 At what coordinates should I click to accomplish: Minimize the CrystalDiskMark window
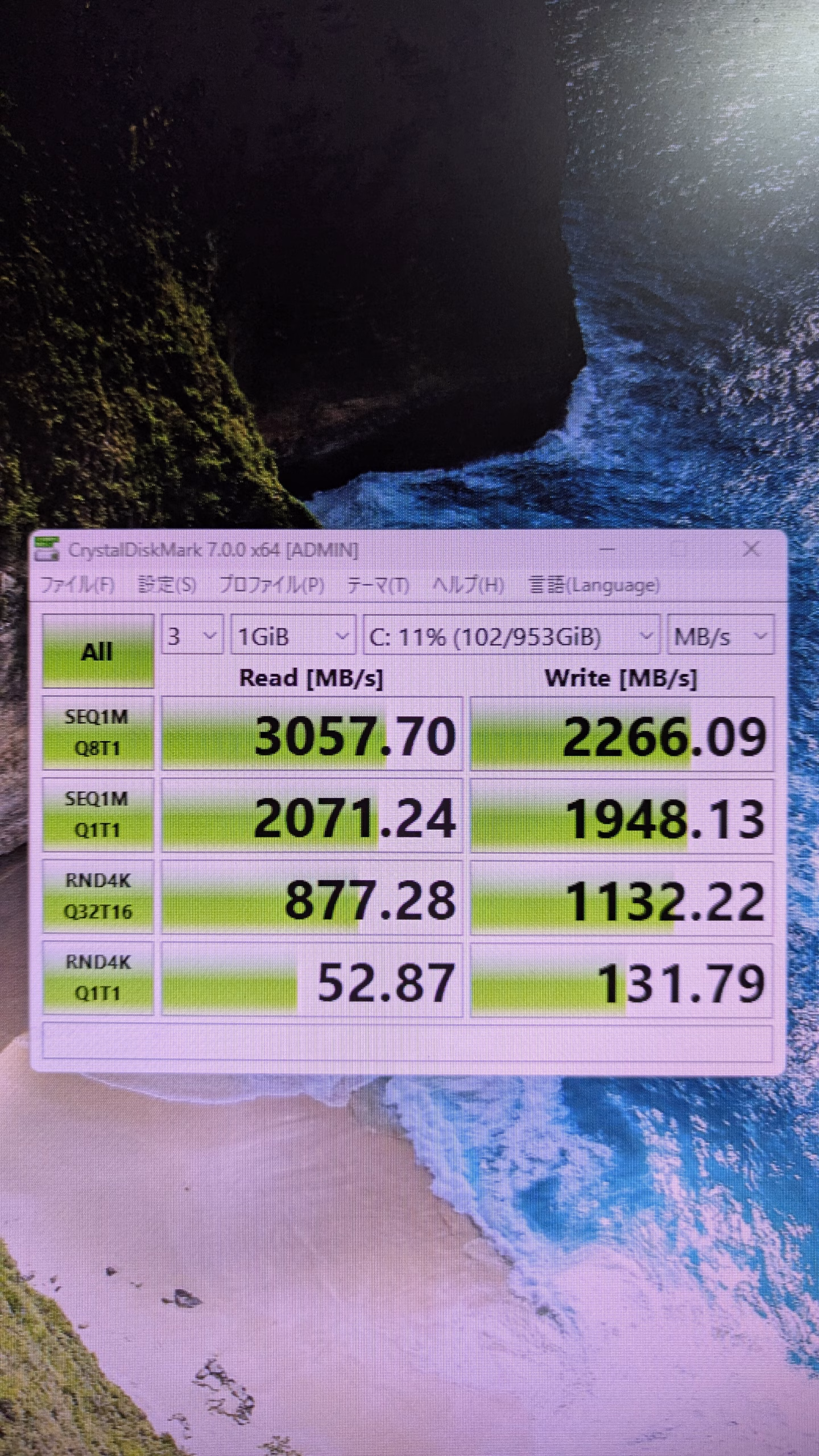(607, 549)
